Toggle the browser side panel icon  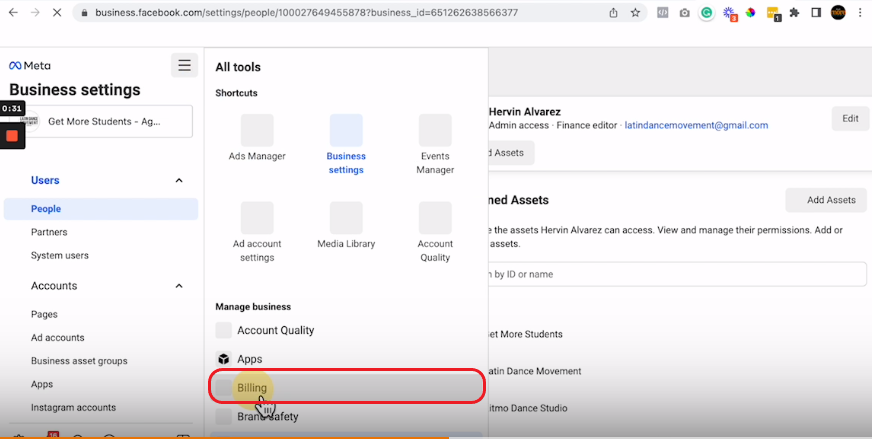816,12
